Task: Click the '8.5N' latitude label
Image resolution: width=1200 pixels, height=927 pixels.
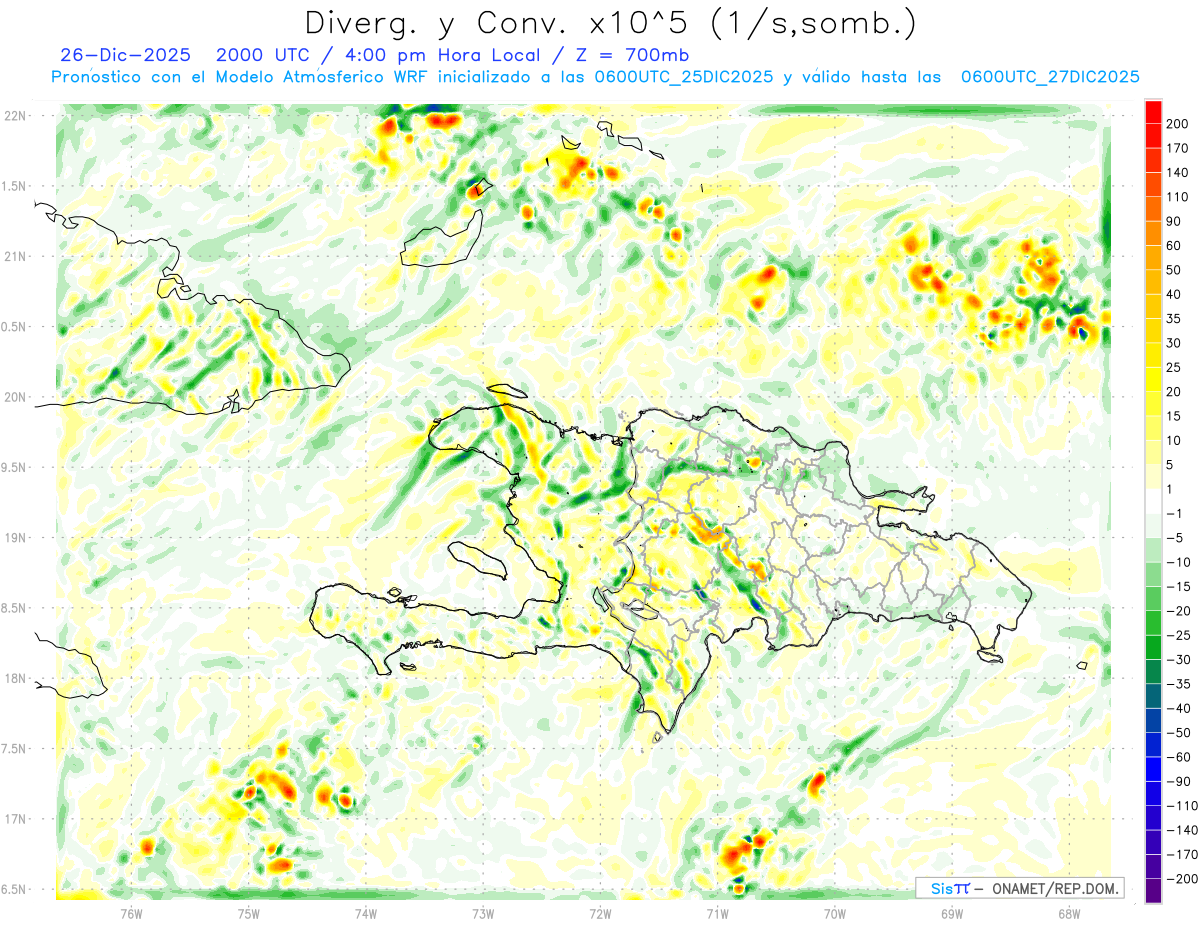Action: tap(14, 608)
